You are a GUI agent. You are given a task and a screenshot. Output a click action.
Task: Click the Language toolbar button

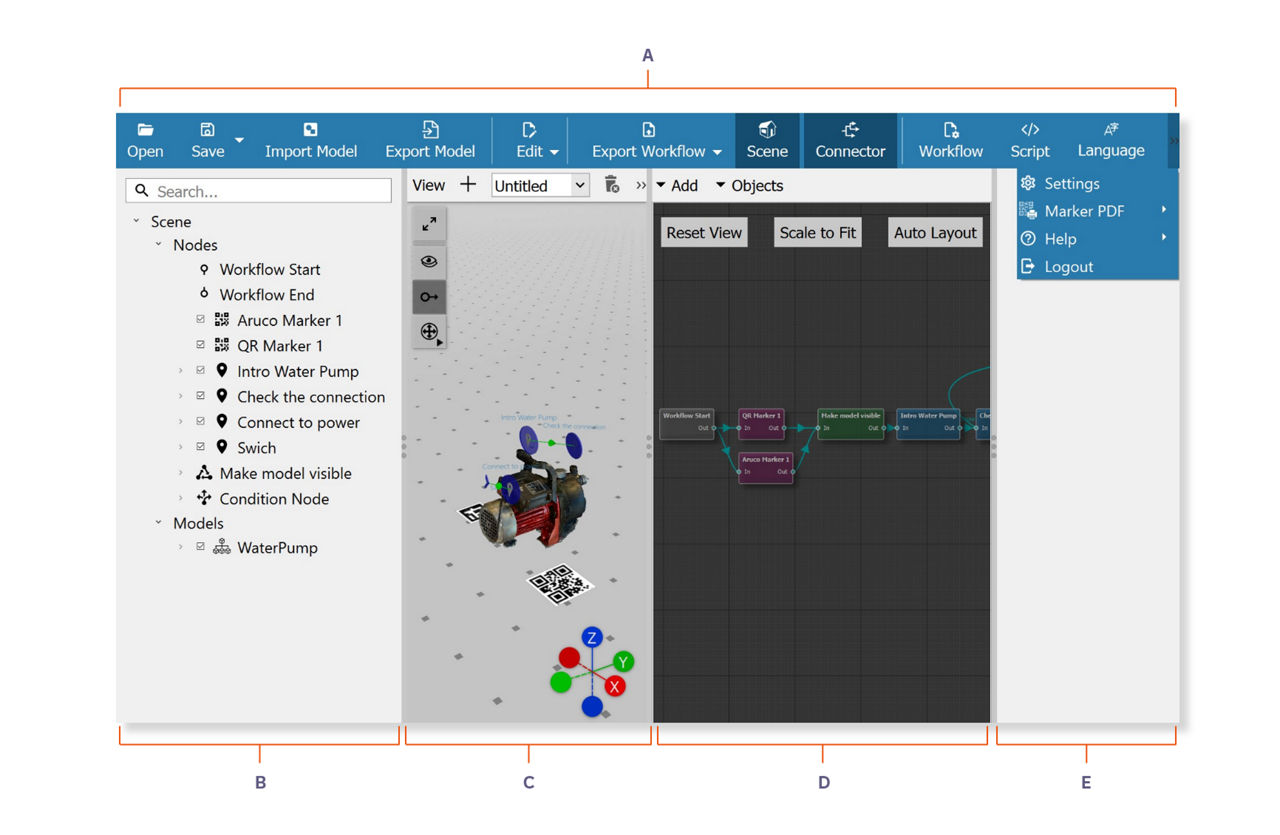[x=1111, y=141]
